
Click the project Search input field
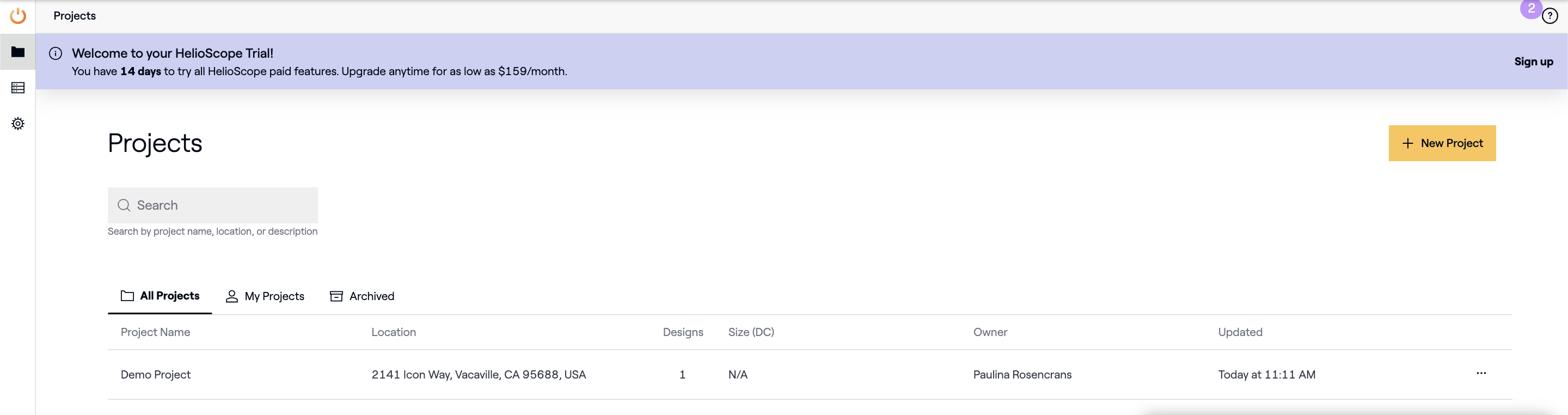click(x=212, y=205)
